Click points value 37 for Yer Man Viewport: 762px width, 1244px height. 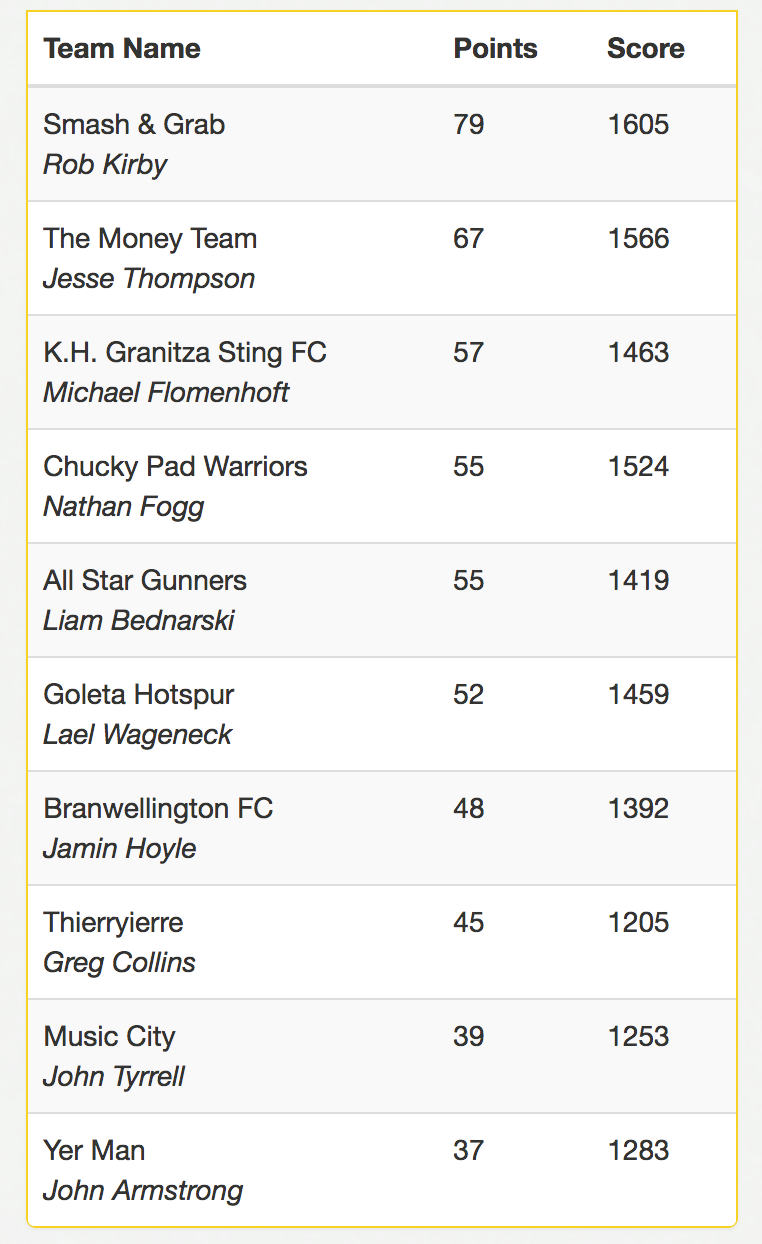[469, 1151]
